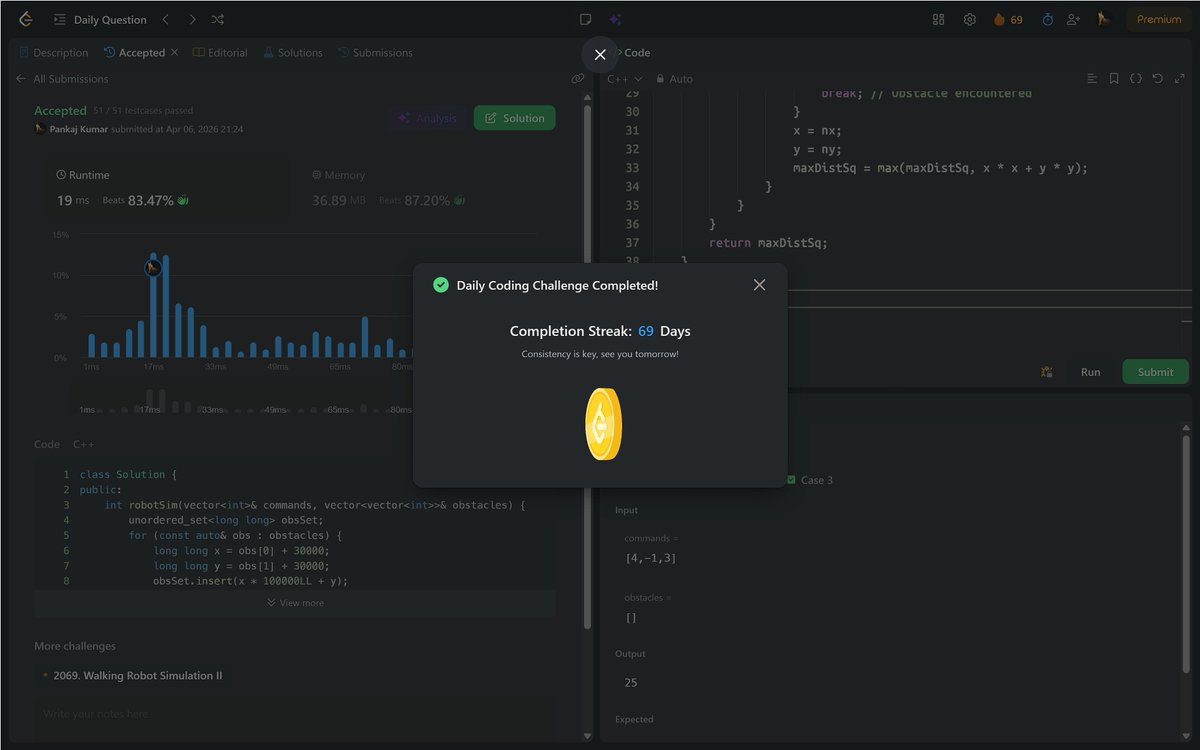Select the Case 3 test tab

point(810,480)
